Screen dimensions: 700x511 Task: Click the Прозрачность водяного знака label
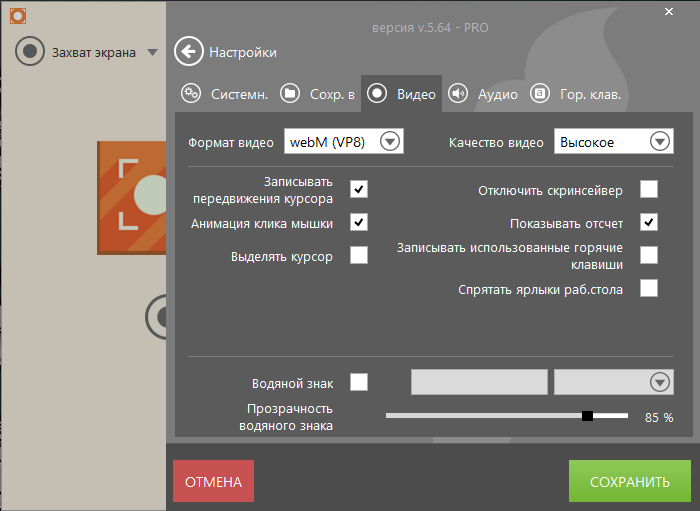pos(286,417)
